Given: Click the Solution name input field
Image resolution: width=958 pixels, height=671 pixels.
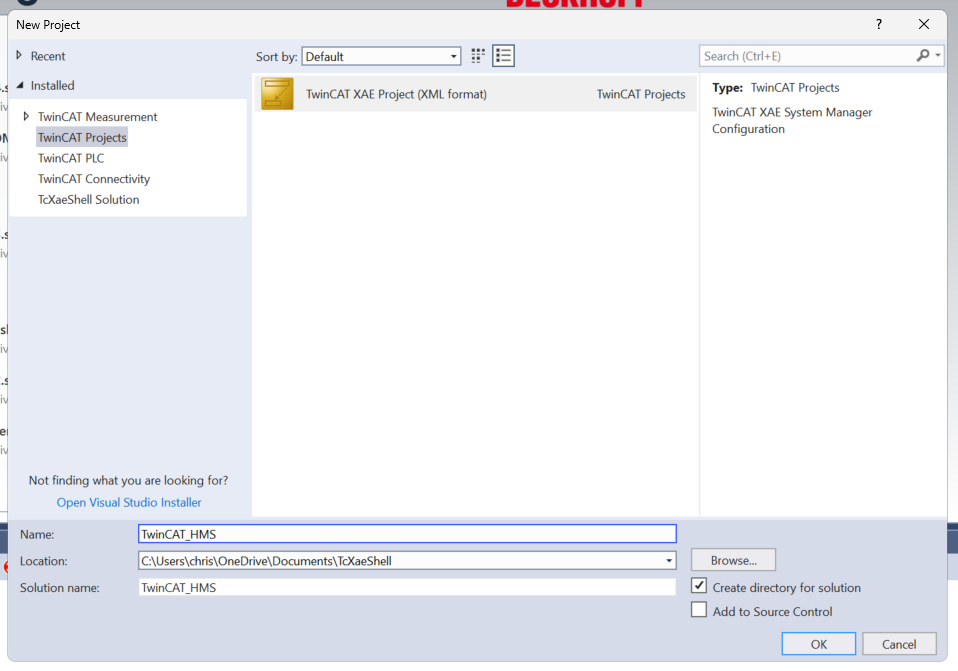Looking at the screenshot, I should point(407,587).
